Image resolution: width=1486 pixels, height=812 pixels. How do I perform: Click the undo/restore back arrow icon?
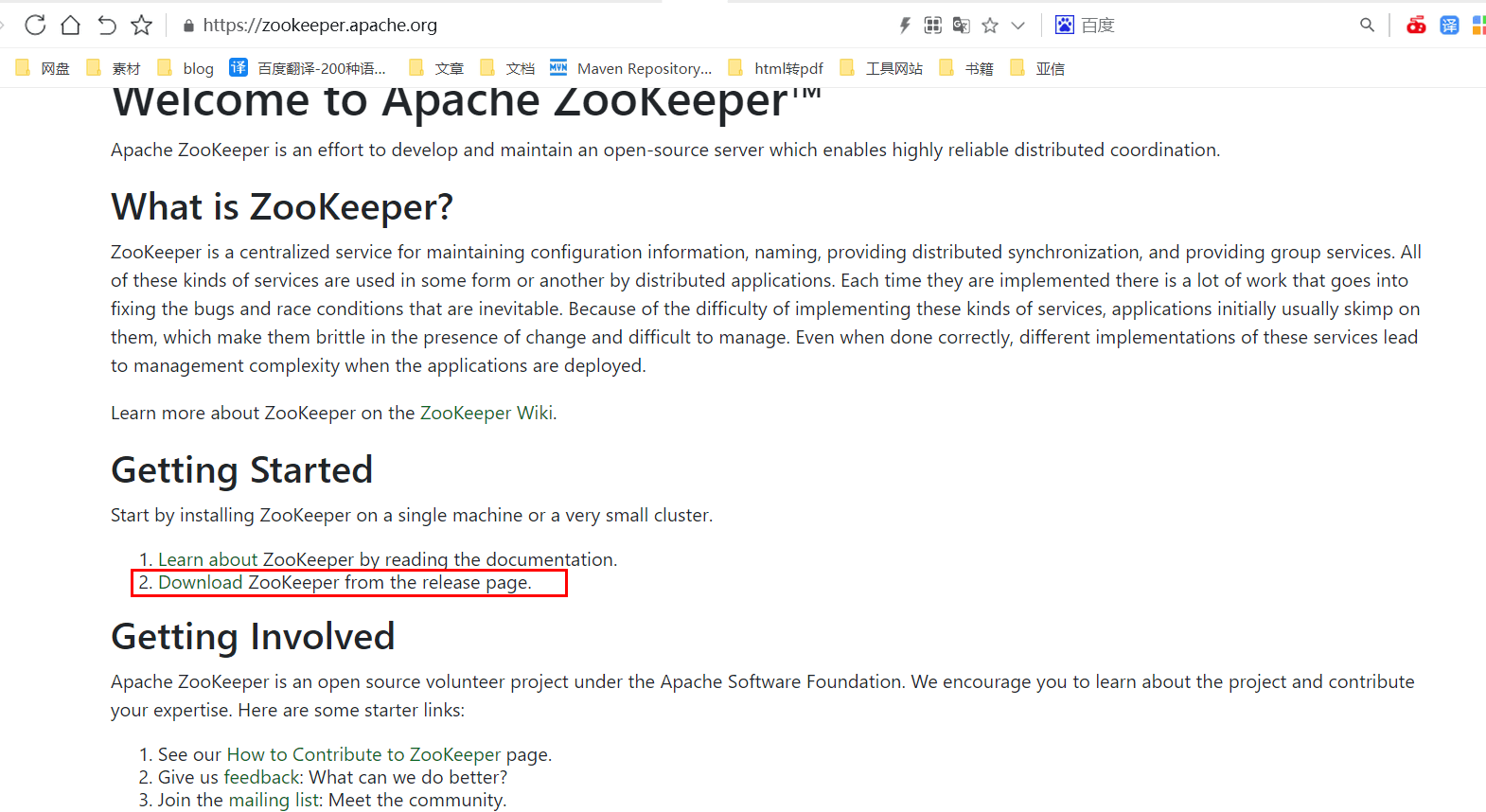106,25
